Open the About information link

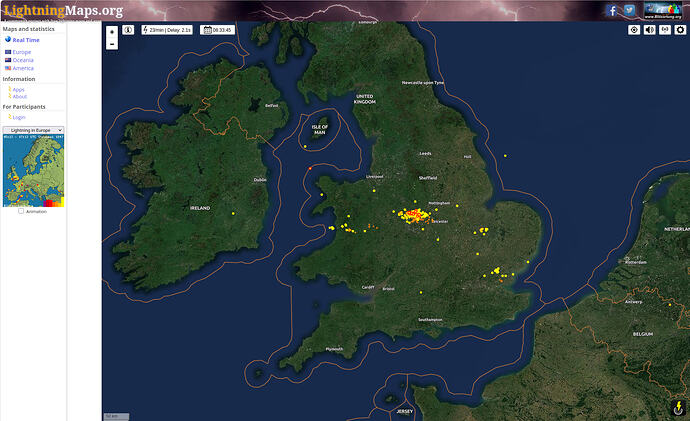[20, 96]
